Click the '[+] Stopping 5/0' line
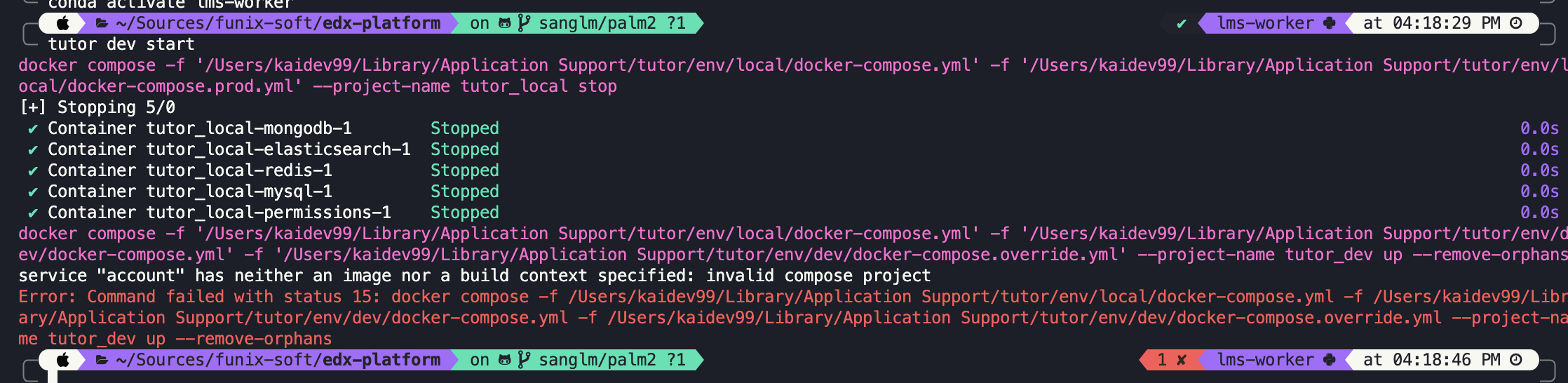 click(97, 107)
